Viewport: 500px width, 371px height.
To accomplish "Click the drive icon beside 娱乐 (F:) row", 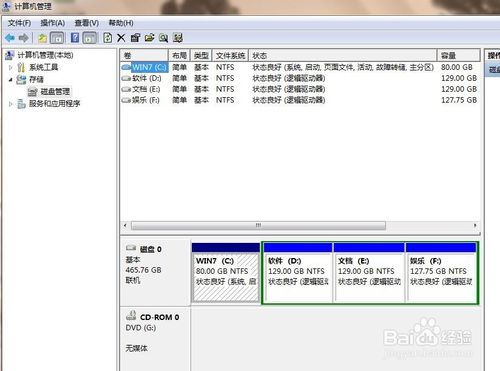I will point(126,100).
